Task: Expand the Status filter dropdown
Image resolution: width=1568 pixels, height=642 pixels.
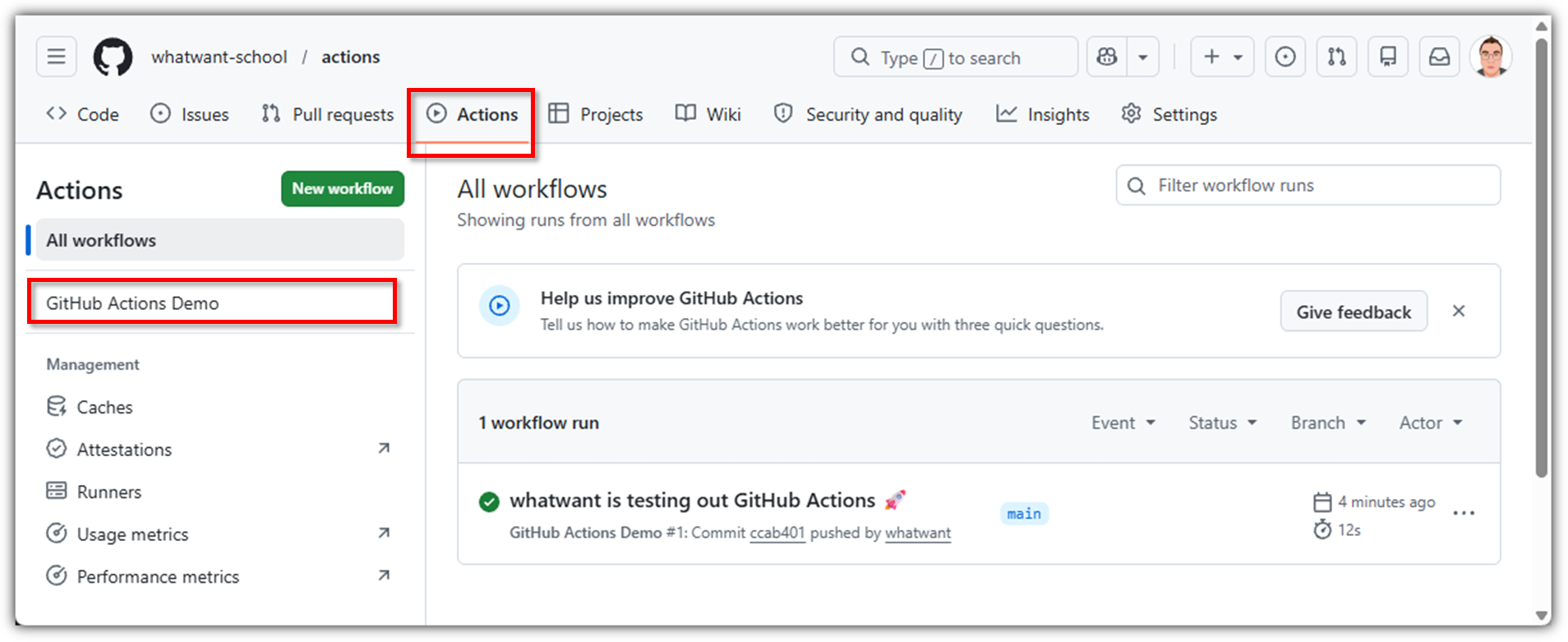Action: pos(1223,423)
